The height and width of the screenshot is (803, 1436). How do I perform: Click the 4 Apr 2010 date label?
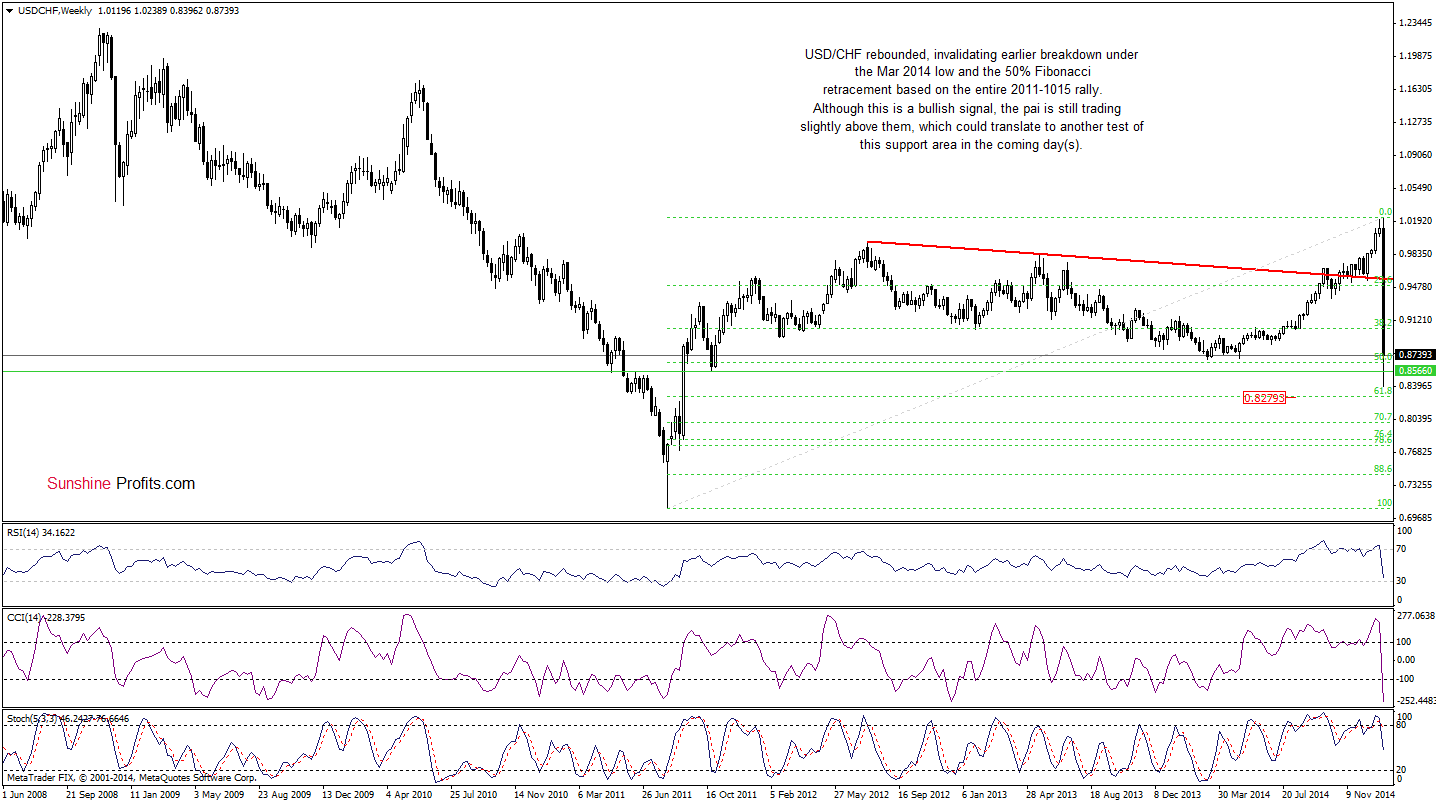409,795
